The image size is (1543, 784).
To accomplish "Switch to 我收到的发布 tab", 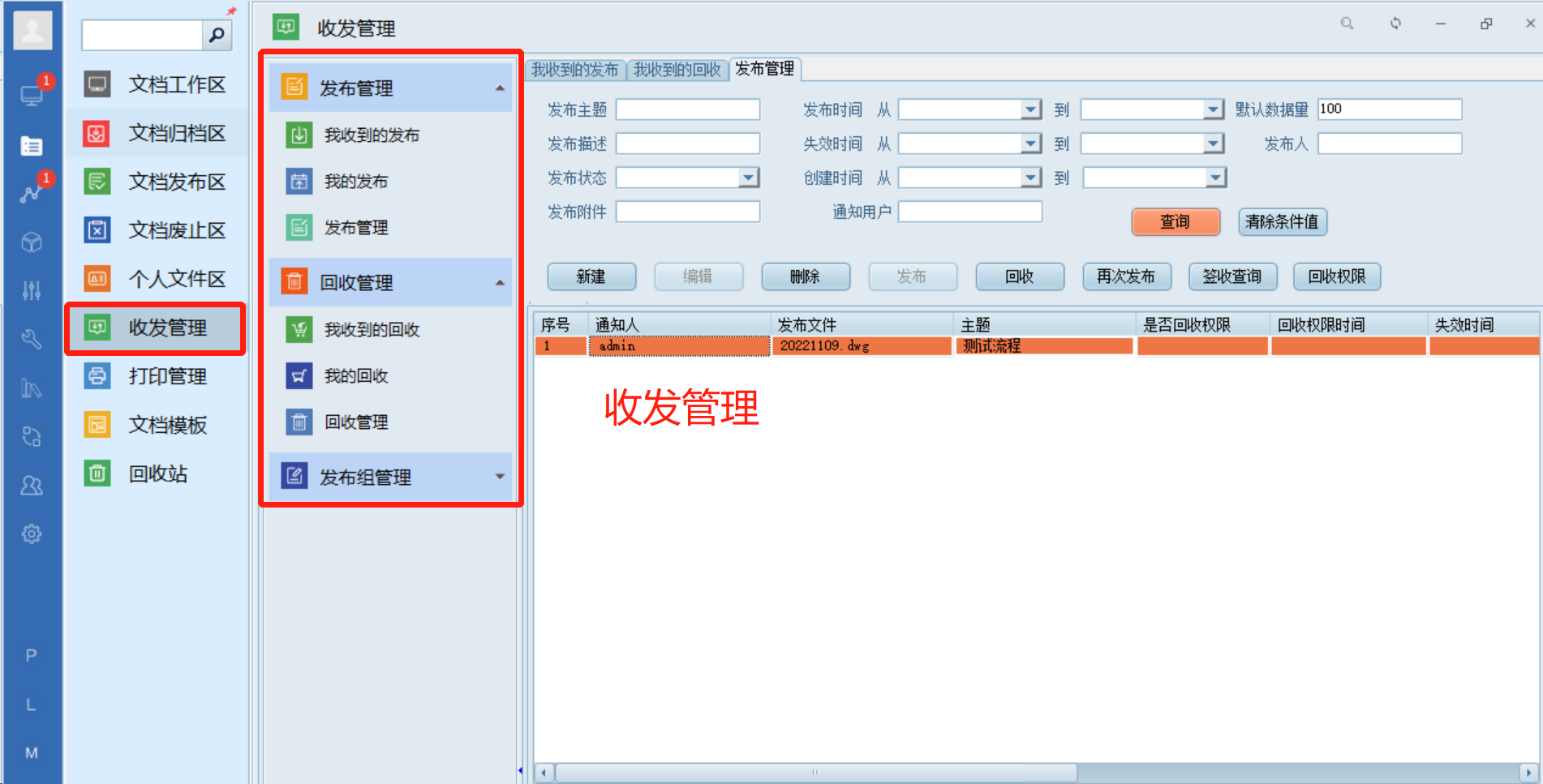I will (x=574, y=70).
